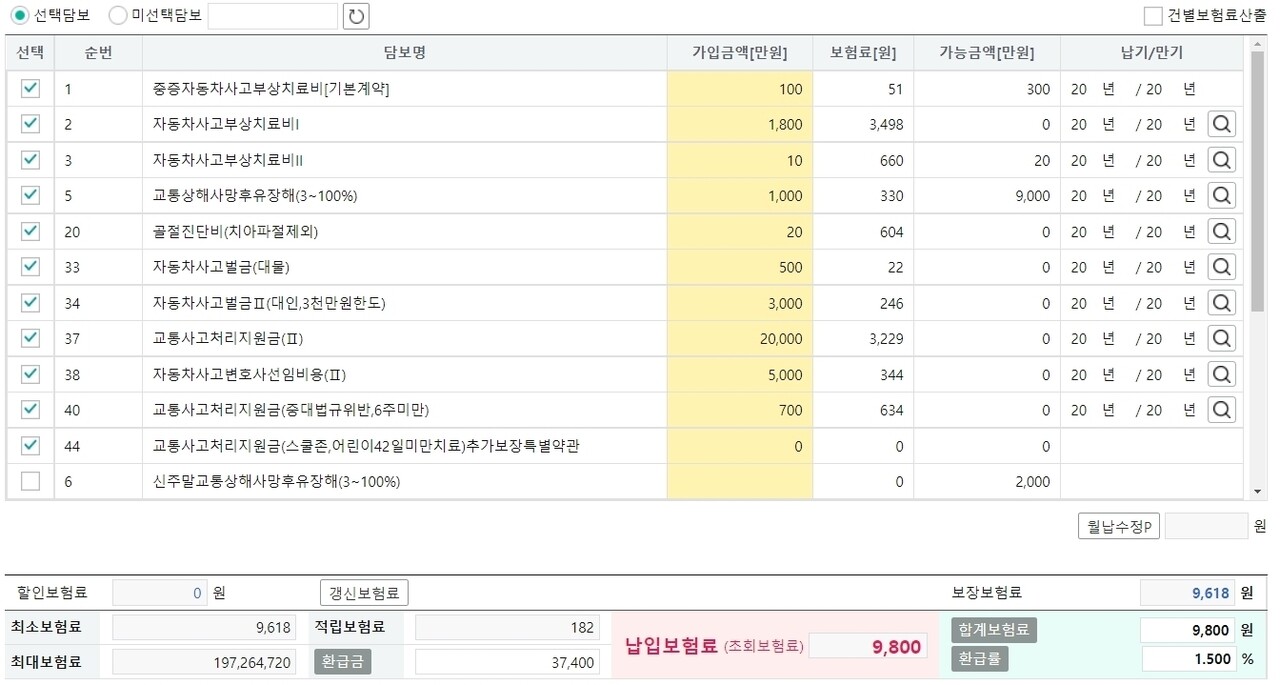Screen dimensions: 1280x685
Task: Open search for 자동차사고부상치료비II coverage
Action: click(1221, 159)
